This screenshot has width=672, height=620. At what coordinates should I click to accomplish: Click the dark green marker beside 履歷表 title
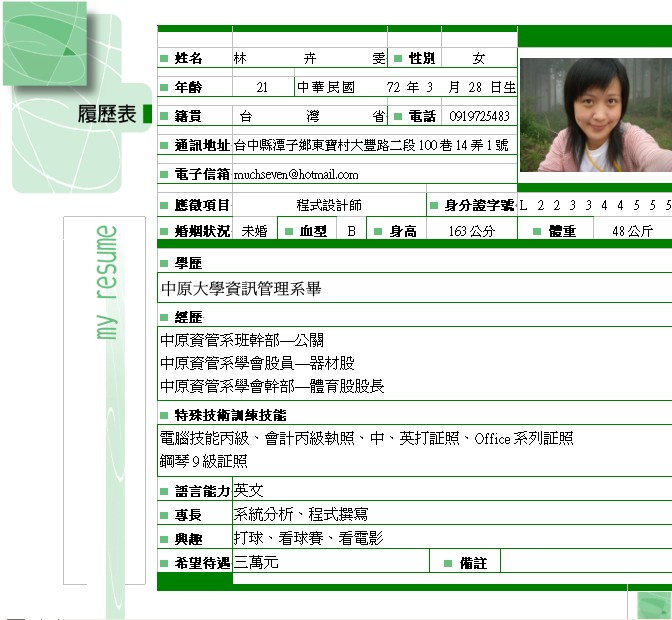click(x=147, y=114)
